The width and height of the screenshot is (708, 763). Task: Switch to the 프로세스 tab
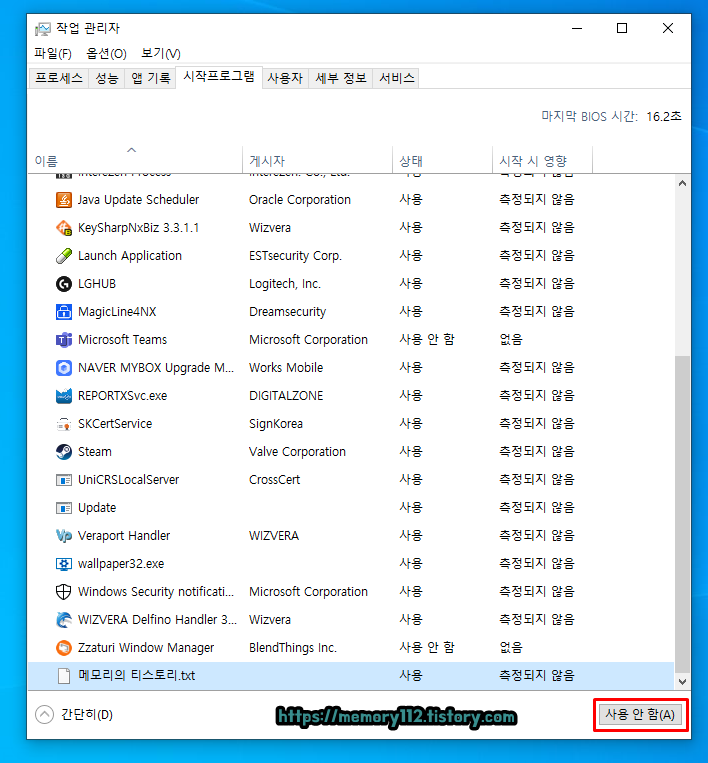coord(59,78)
